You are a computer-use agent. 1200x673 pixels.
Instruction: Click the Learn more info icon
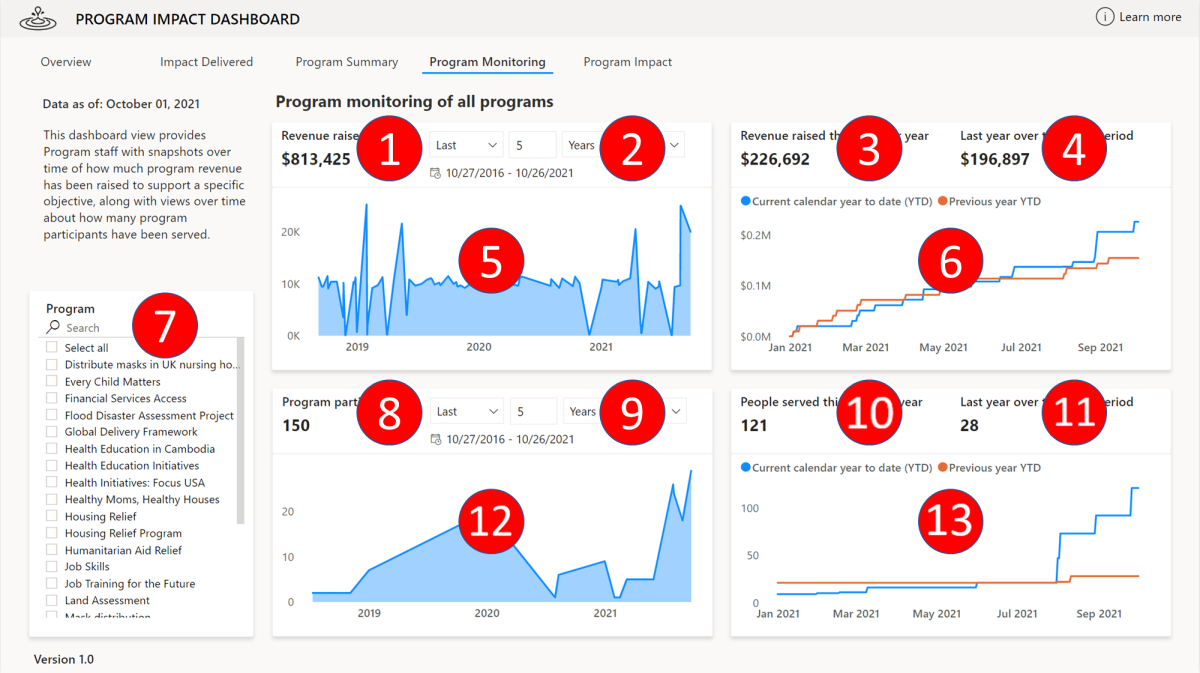click(1104, 17)
